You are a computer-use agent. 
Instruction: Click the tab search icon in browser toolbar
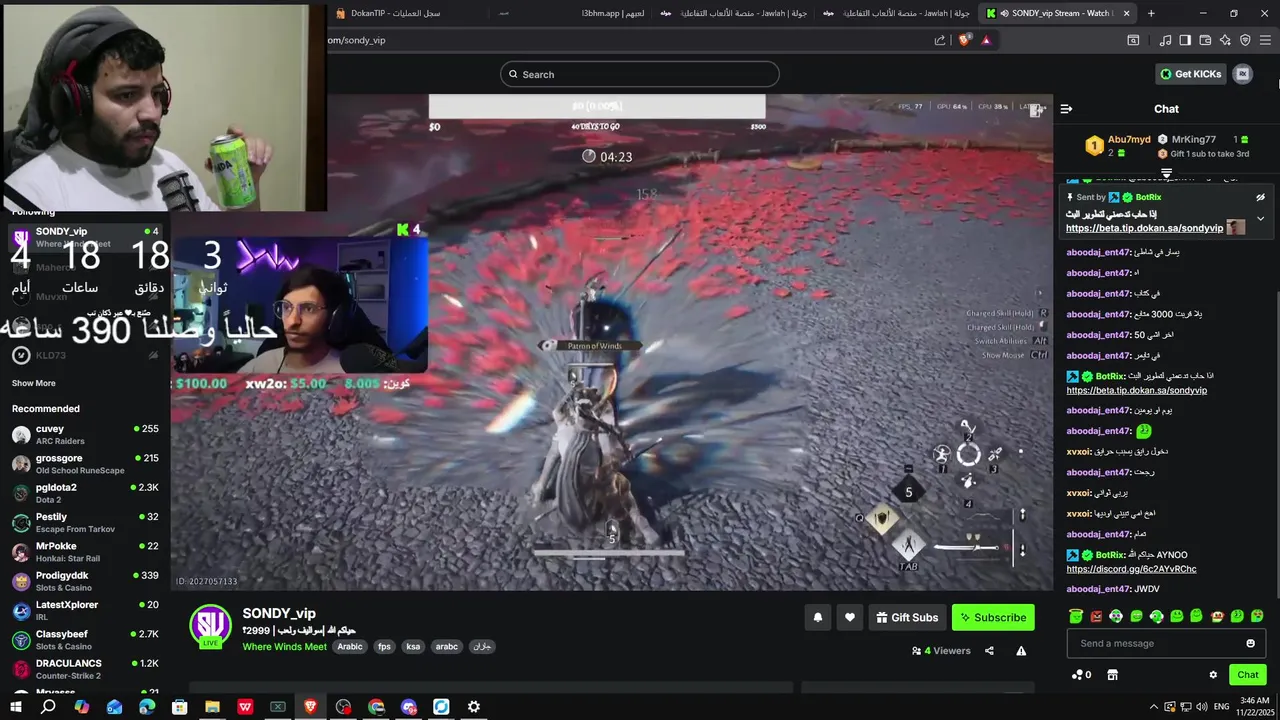(x=1133, y=40)
